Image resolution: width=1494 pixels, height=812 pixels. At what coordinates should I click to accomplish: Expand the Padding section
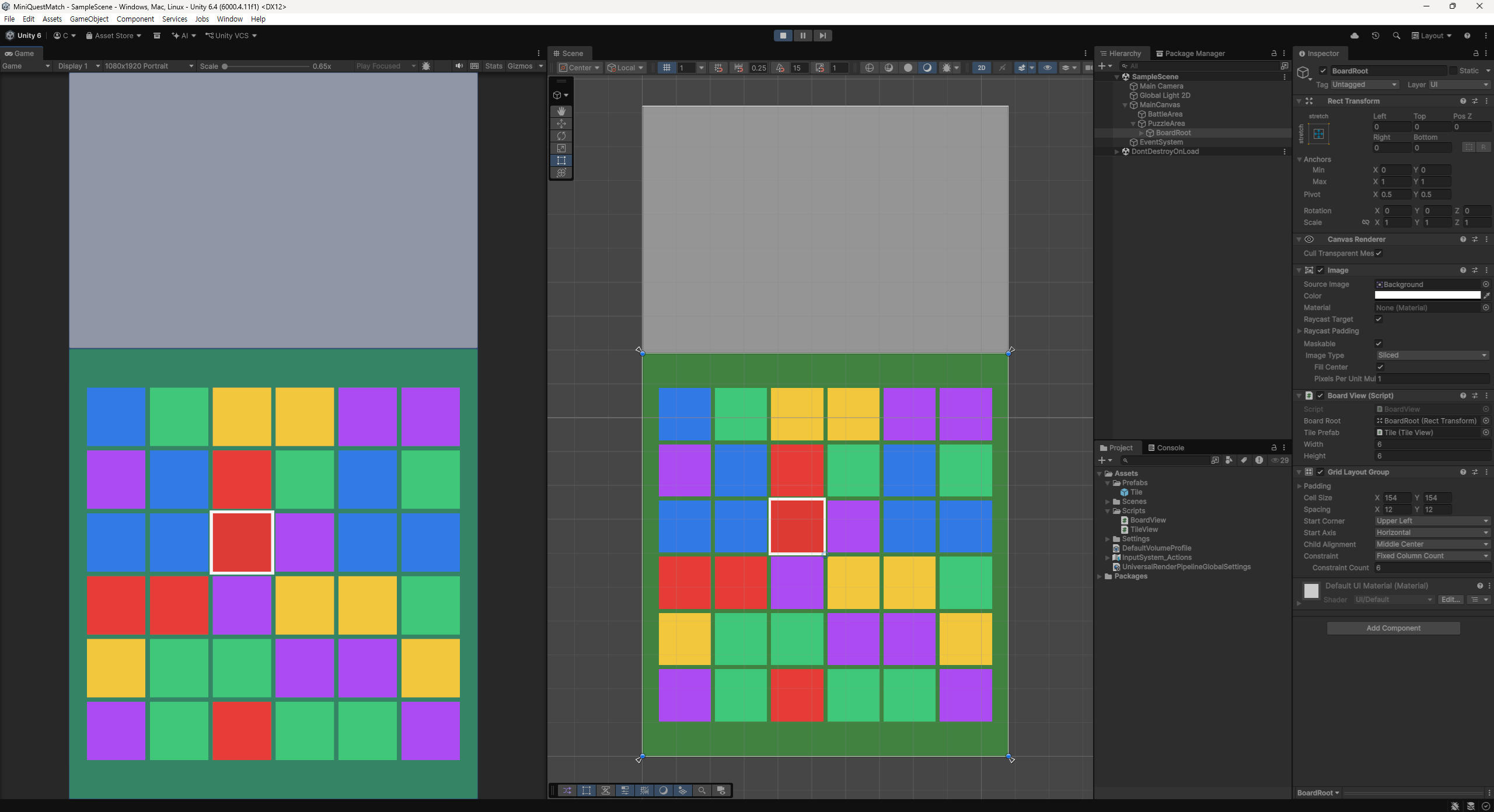(x=1317, y=486)
